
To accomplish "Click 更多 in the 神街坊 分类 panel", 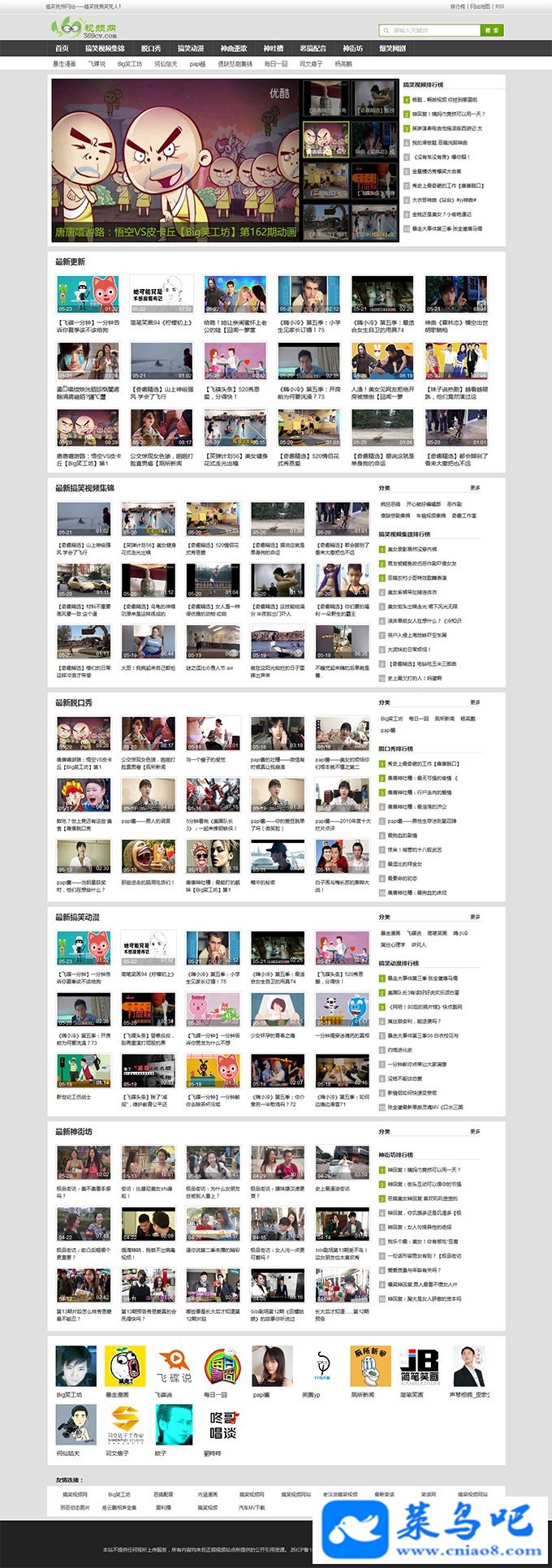I will 475,1131.
